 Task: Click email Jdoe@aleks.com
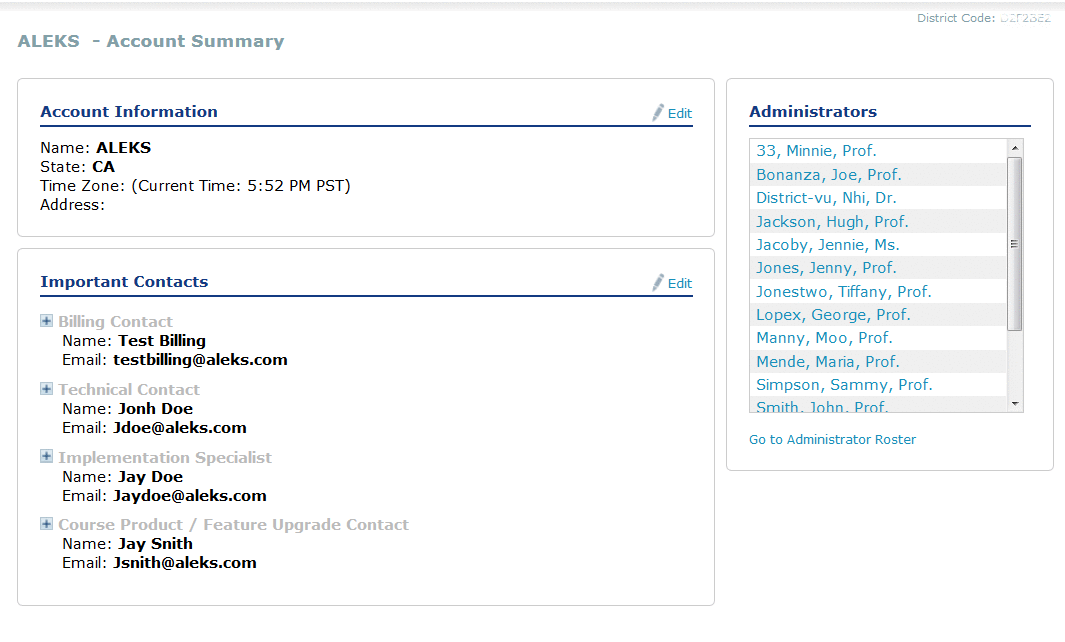tap(180, 427)
